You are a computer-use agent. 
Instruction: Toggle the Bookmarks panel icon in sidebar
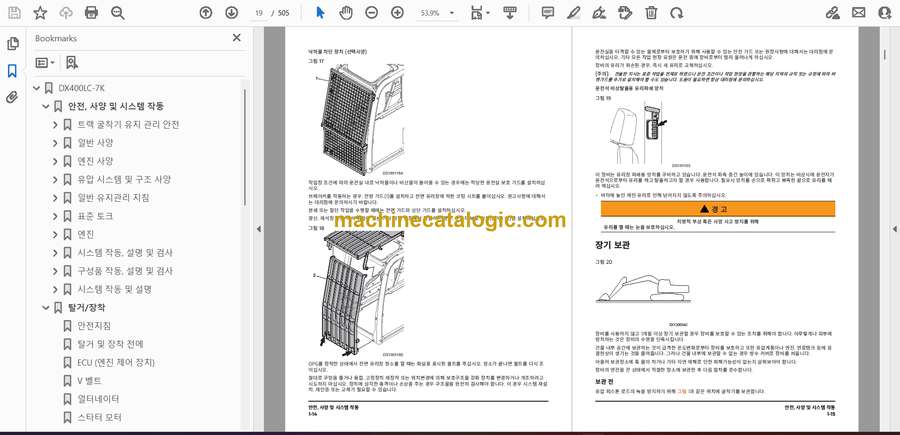click(x=12, y=71)
